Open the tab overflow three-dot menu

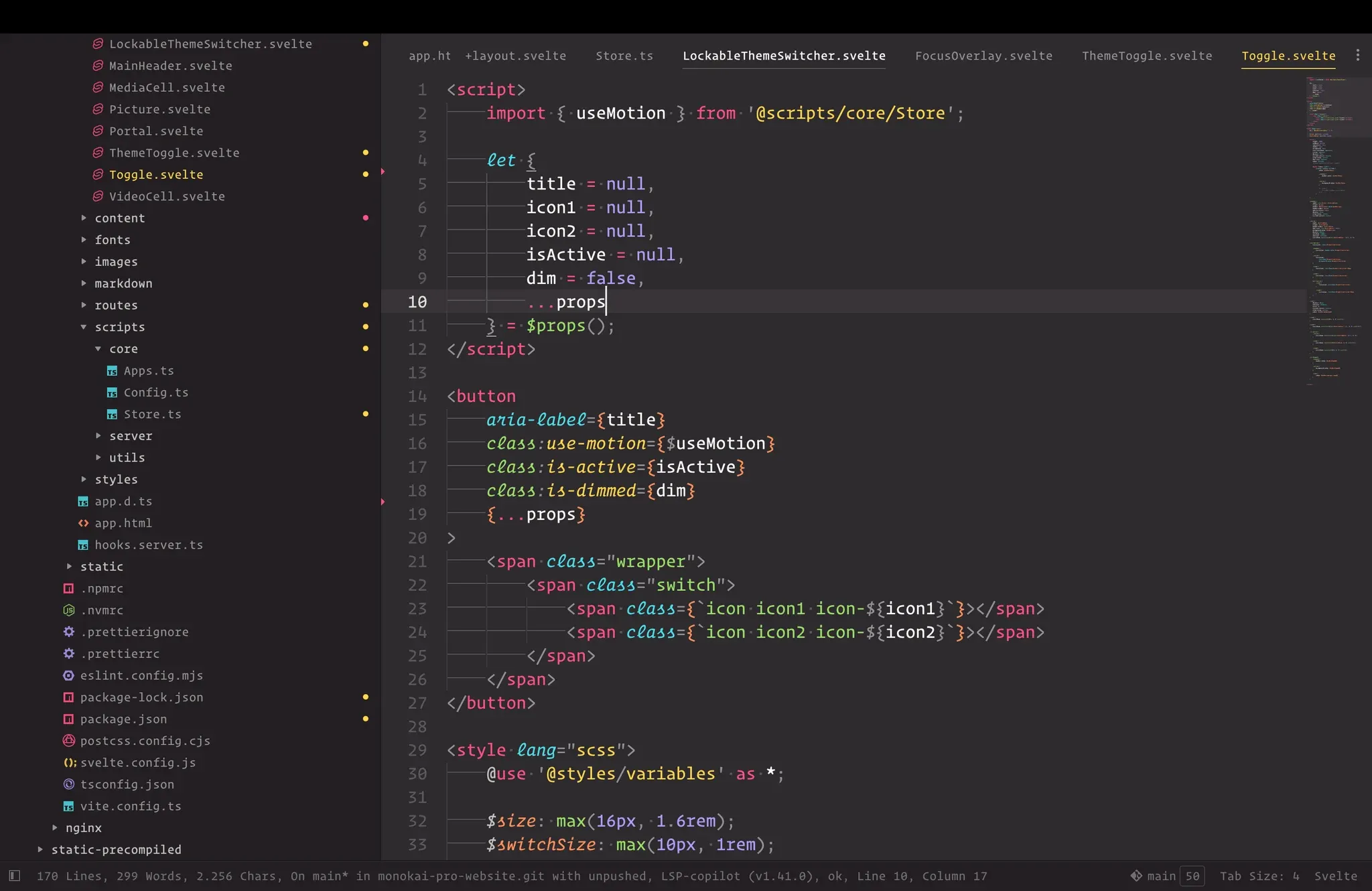coord(1357,55)
